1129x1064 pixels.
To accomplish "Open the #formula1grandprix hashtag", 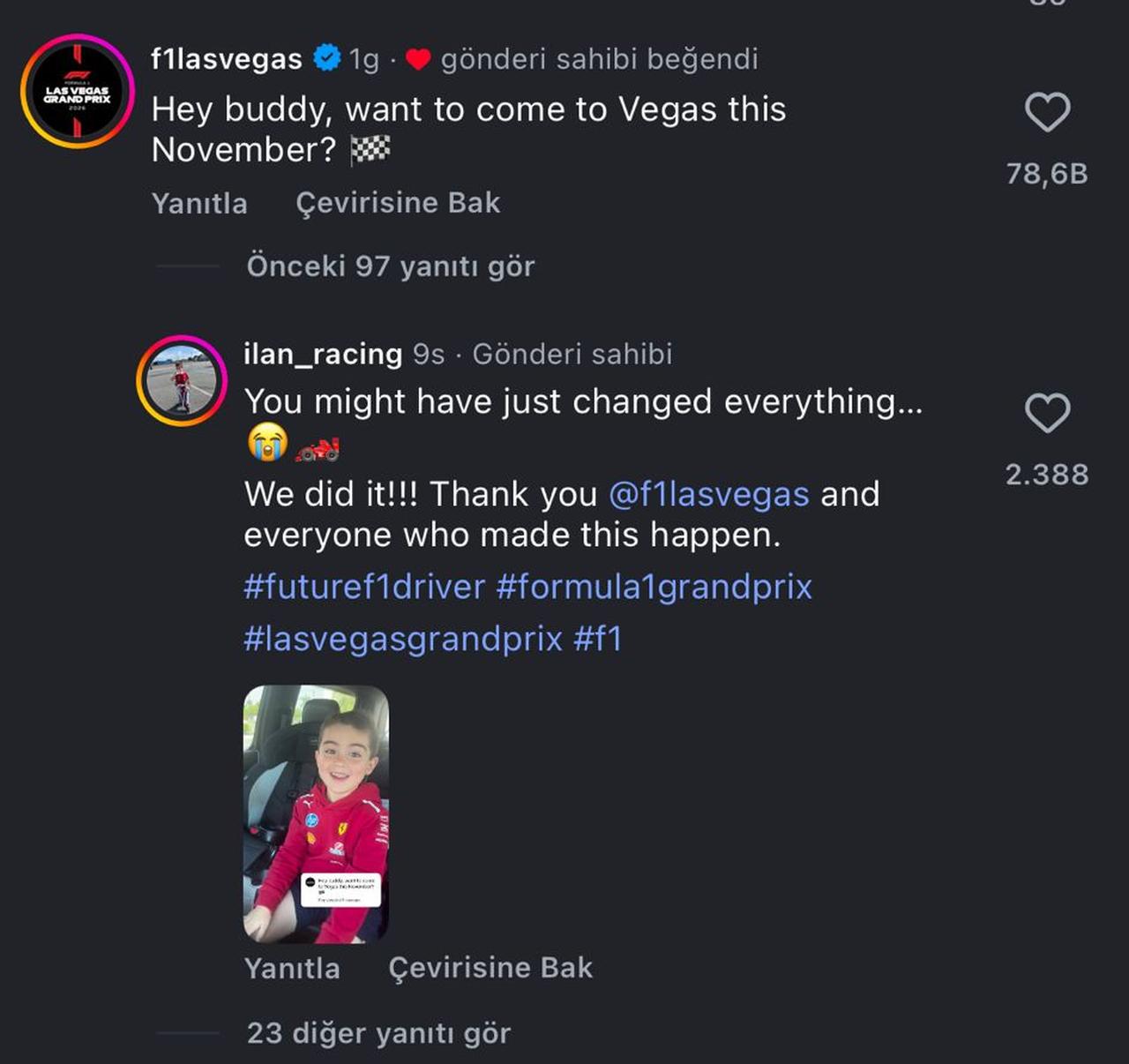I will 654,587.
